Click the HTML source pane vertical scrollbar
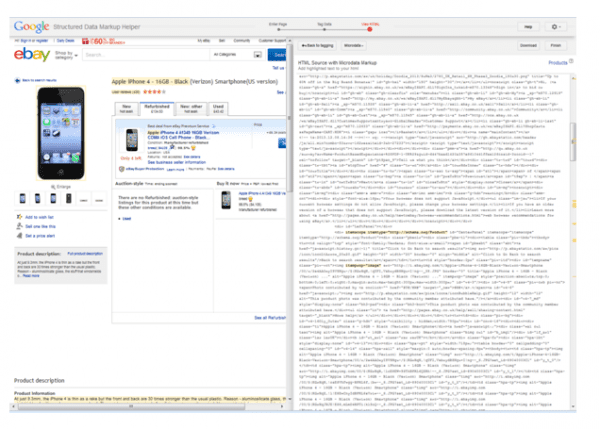 click(x=573, y=142)
